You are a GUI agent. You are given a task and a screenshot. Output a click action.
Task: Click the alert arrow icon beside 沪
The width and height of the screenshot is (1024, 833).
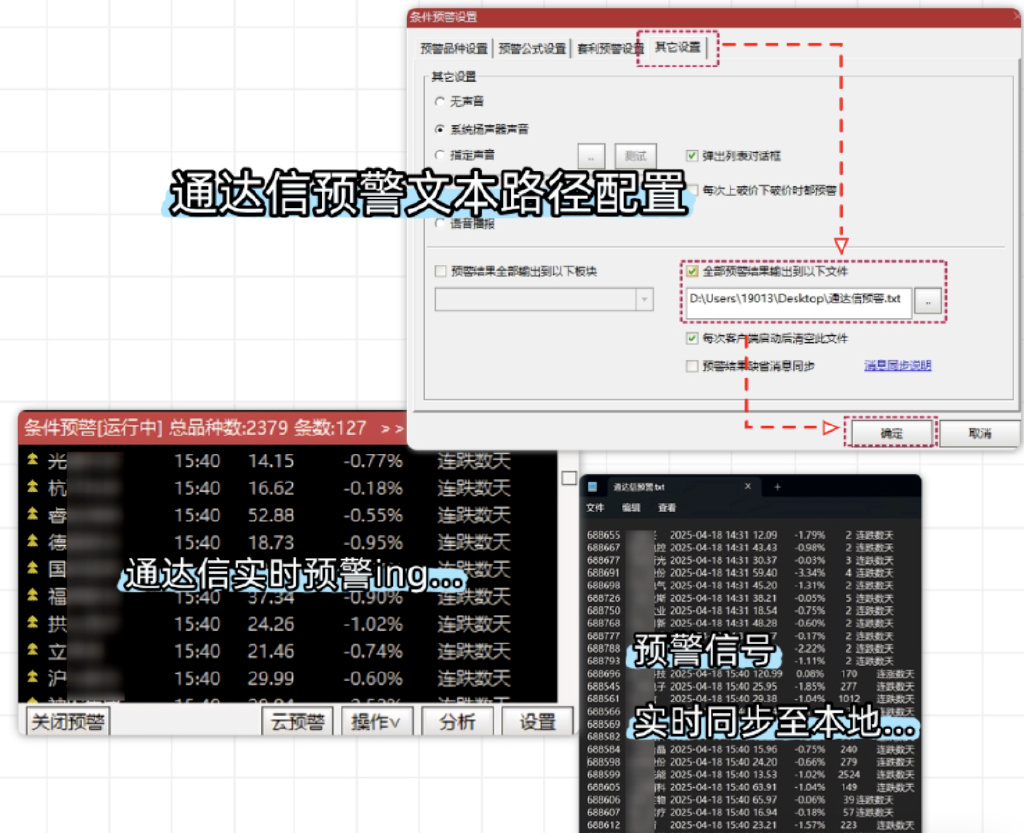[x=32, y=677]
